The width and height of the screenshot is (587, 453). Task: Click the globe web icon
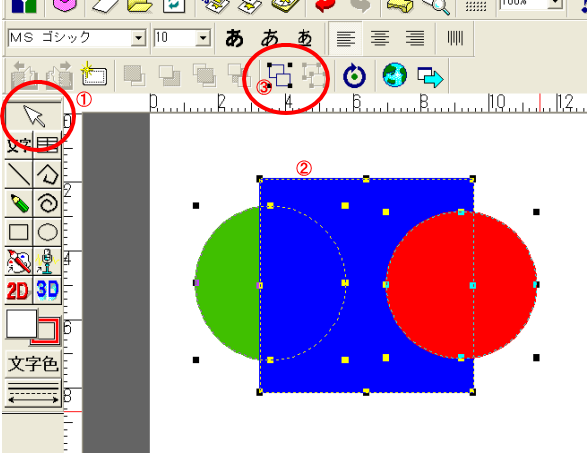tap(395, 75)
